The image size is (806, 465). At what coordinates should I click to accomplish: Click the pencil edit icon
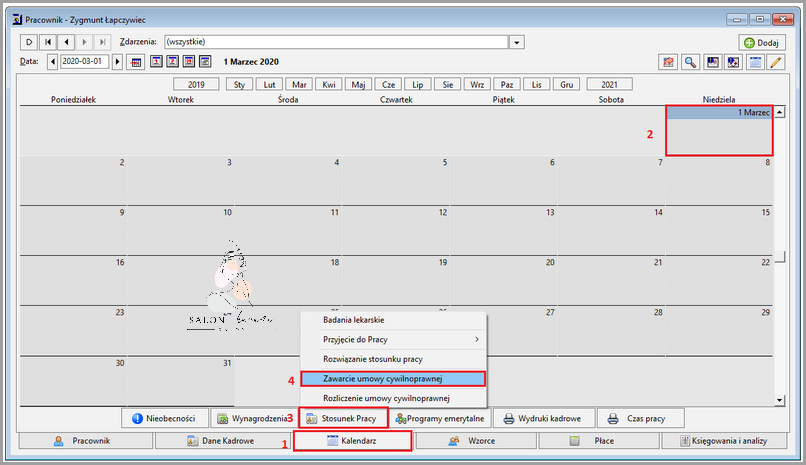pos(776,62)
